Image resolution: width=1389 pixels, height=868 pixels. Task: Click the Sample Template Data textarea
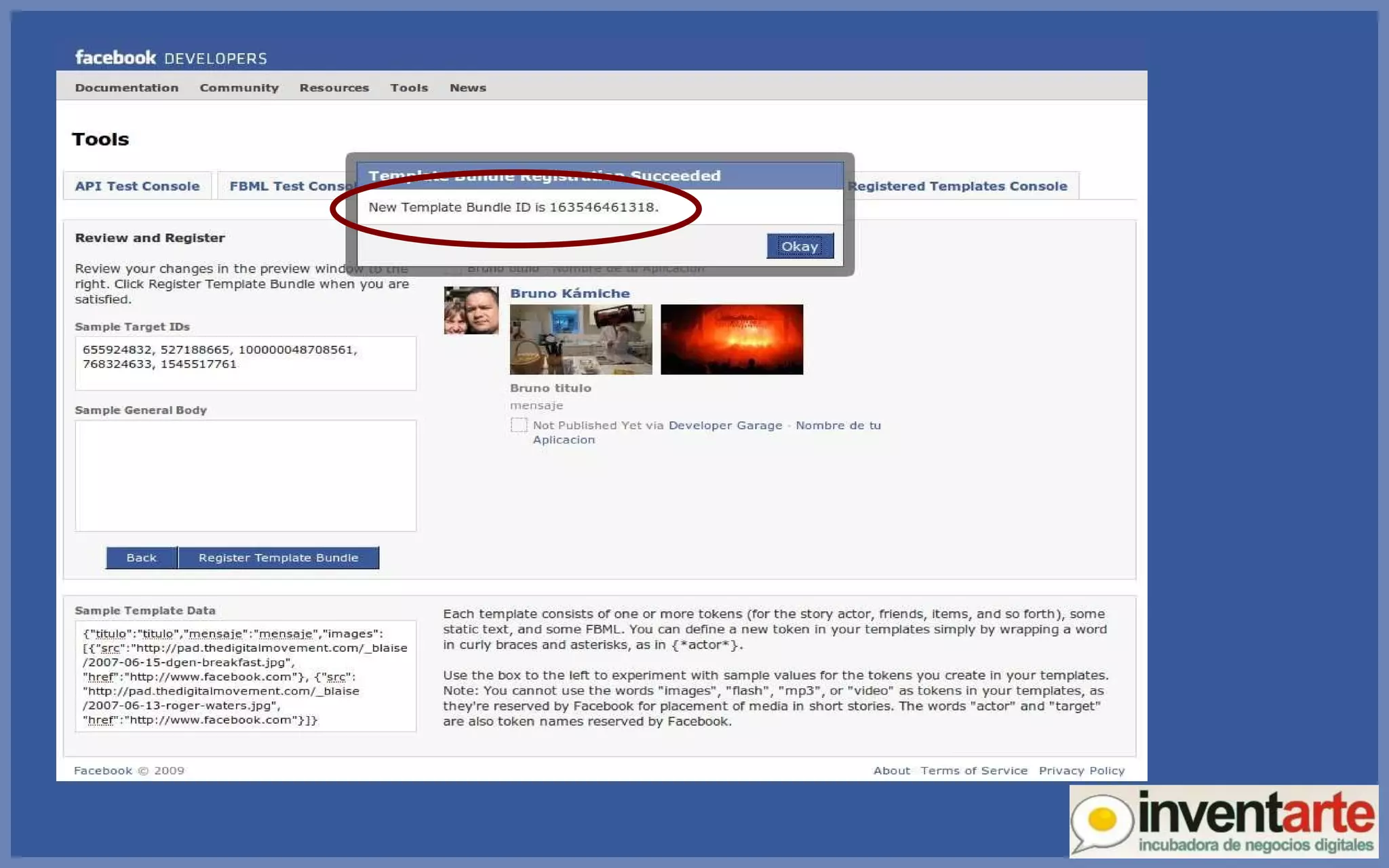246,676
